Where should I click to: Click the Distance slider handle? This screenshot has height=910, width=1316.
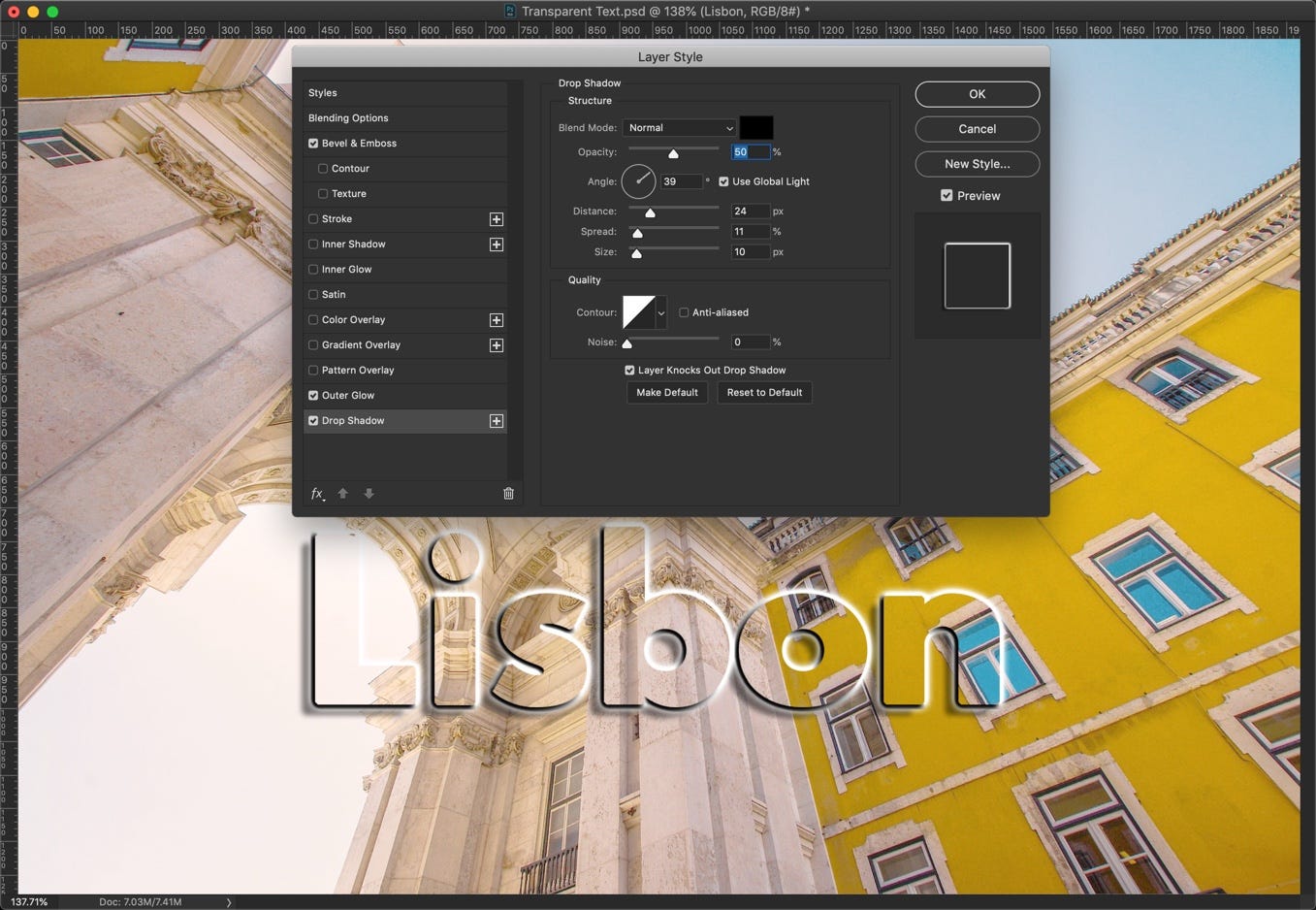[650, 213]
